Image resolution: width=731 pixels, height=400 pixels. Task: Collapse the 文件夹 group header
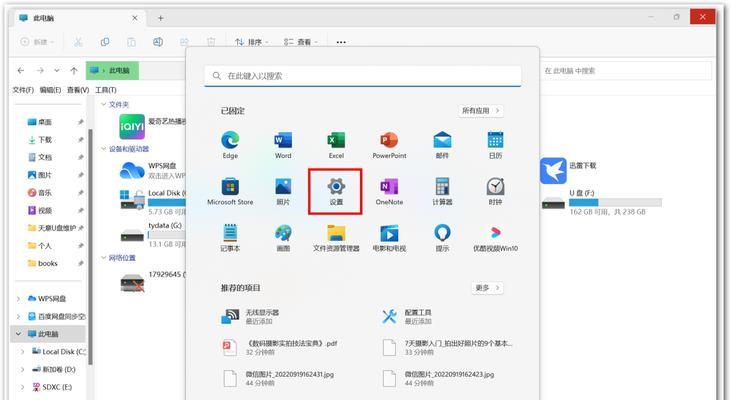point(103,104)
